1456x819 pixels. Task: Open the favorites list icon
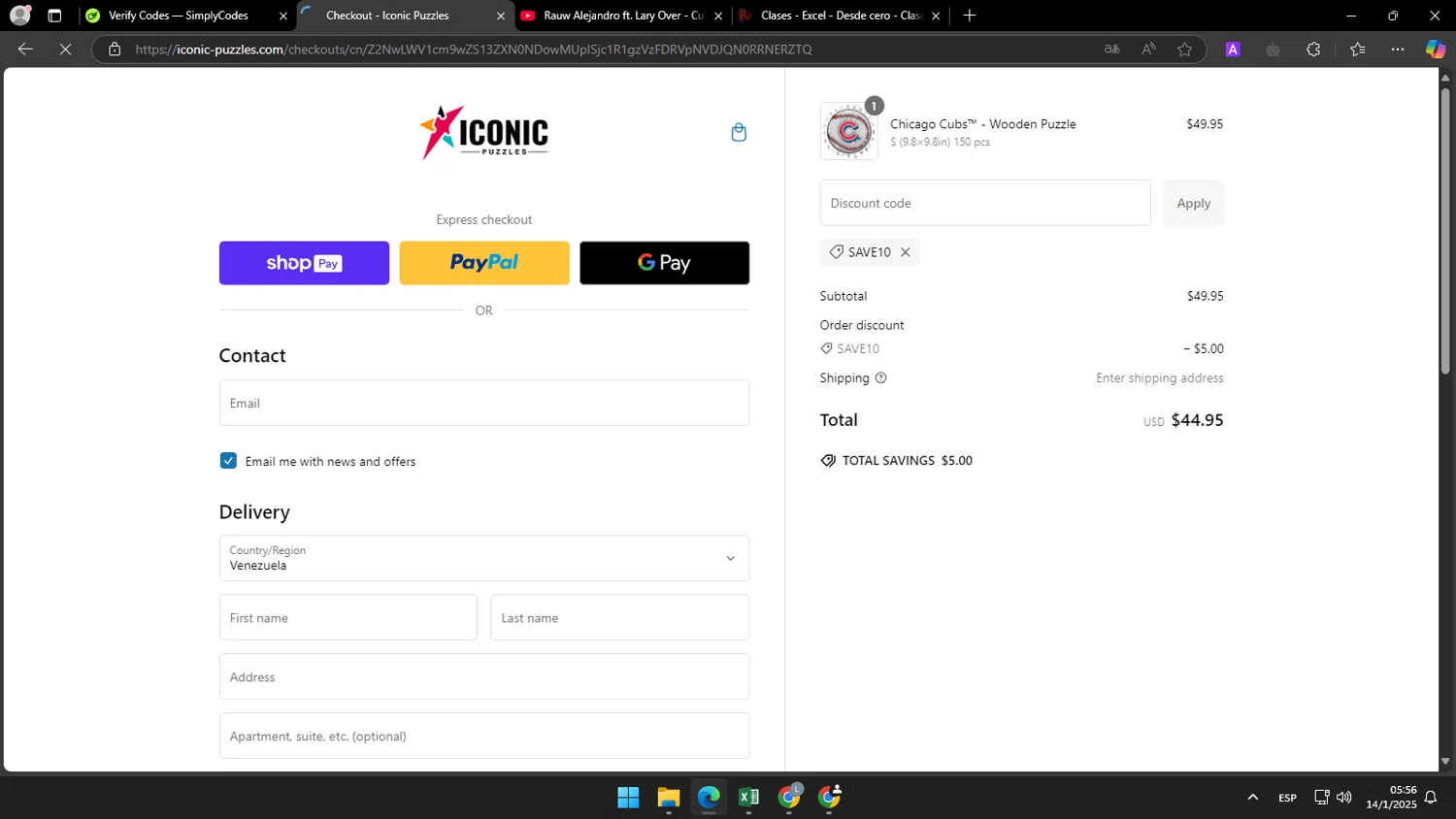click(1357, 49)
